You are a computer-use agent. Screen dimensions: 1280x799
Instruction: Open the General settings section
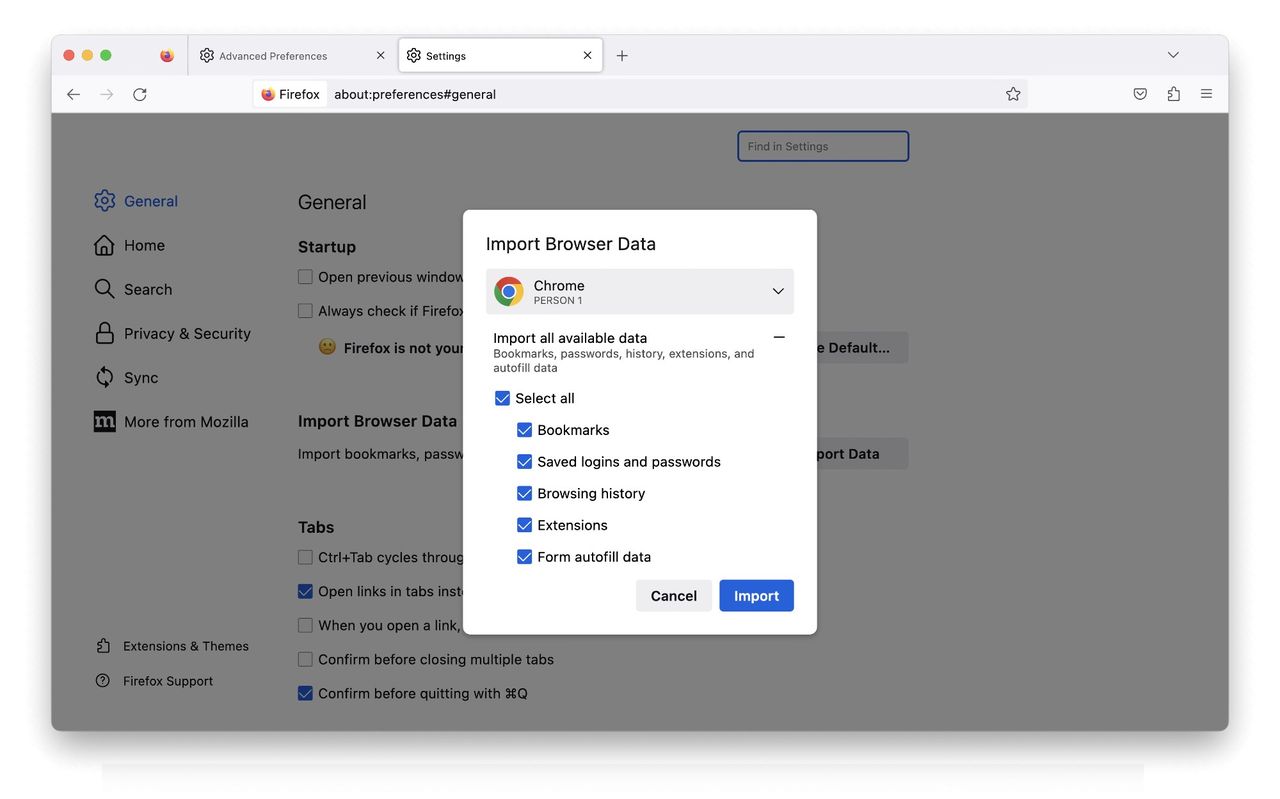pos(104,200)
